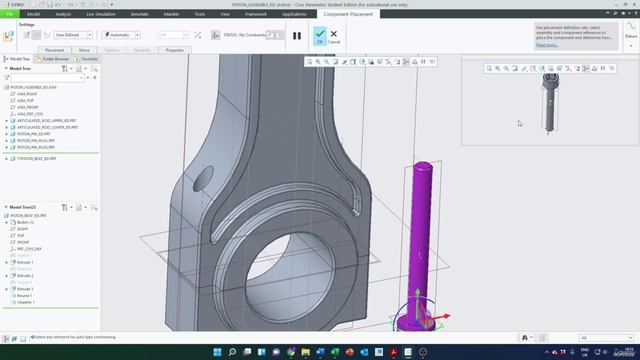Viewport: 640px width, 360px height.
Task: Expand ARTICULATED_ROD_LOWER_ED.PRT node
Action: (6, 127)
